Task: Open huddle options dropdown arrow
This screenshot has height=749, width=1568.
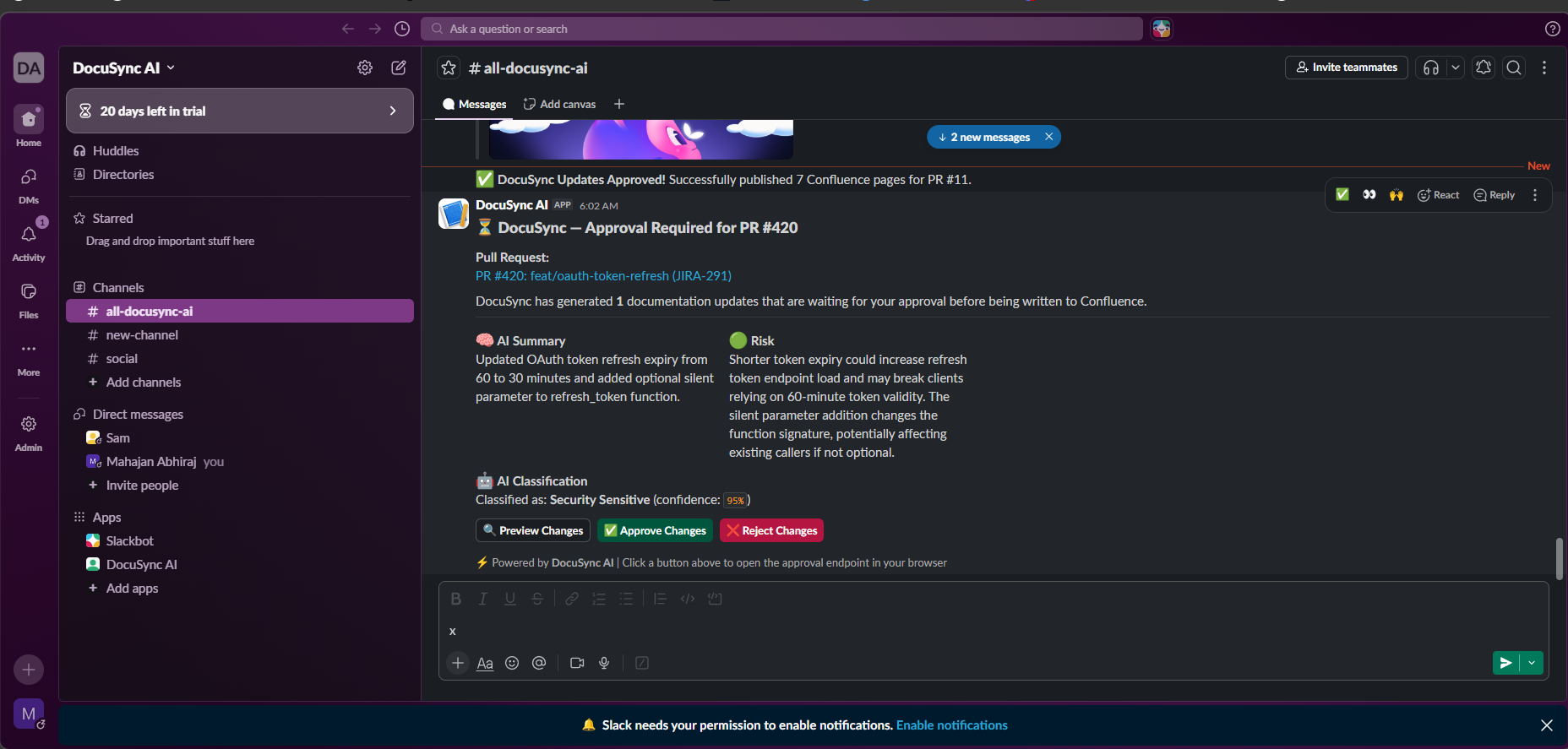Action: (1455, 68)
